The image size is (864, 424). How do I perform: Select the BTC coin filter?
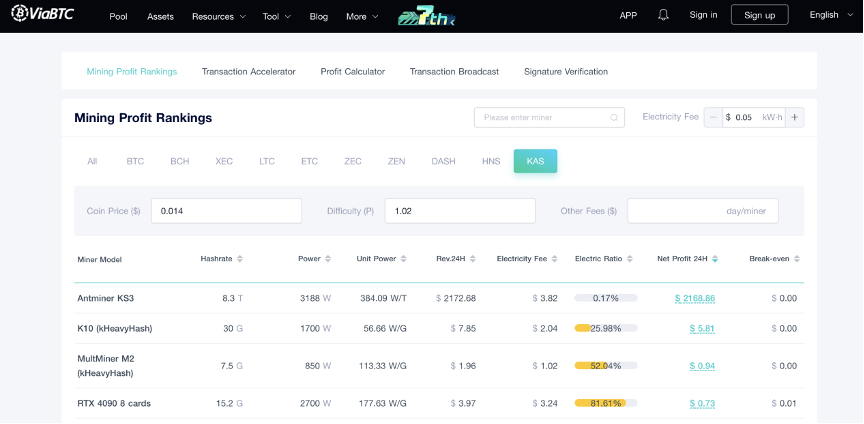pyautogui.click(x=135, y=161)
